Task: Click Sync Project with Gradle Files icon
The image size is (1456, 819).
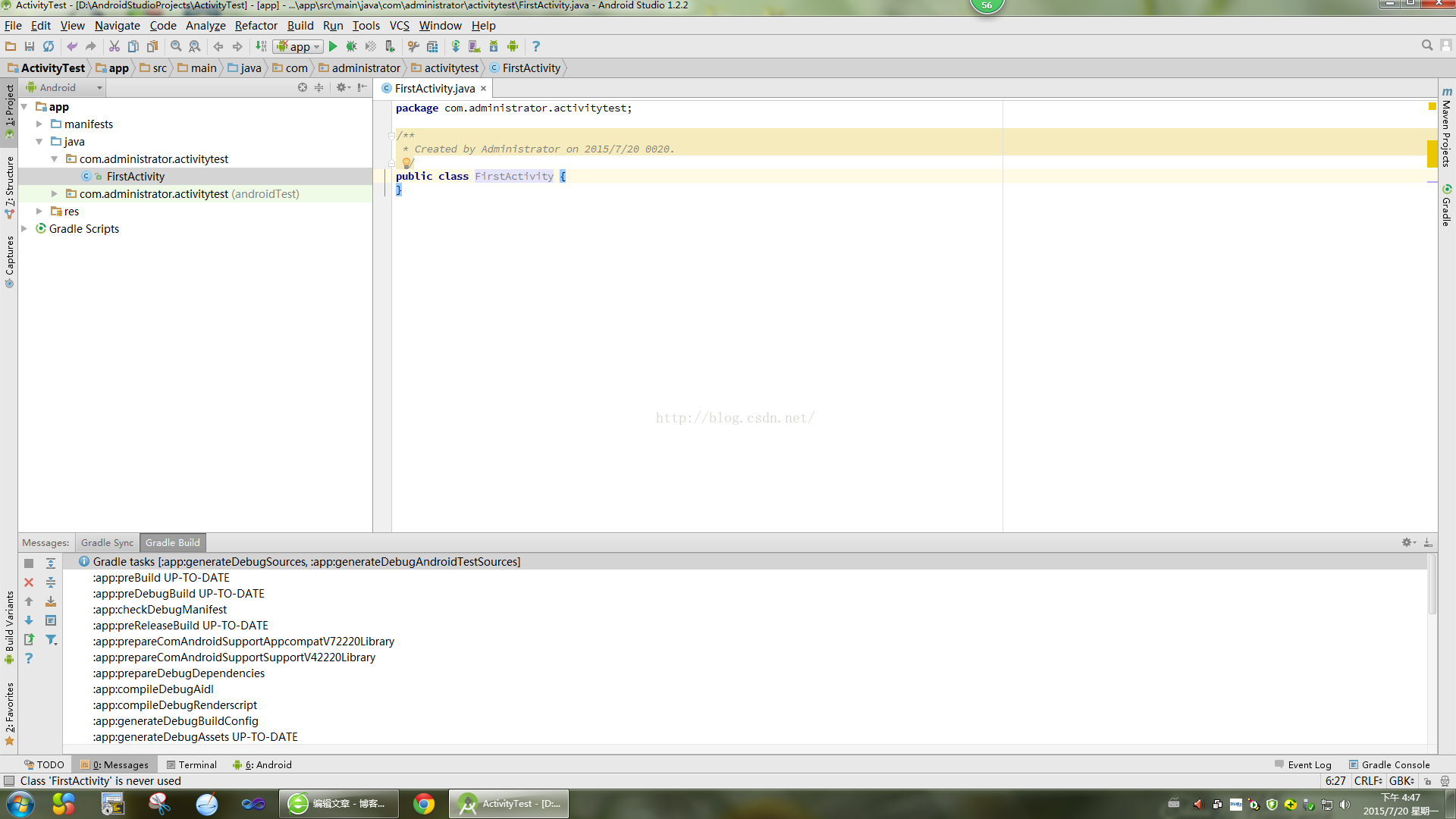Action: click(456, 46)
